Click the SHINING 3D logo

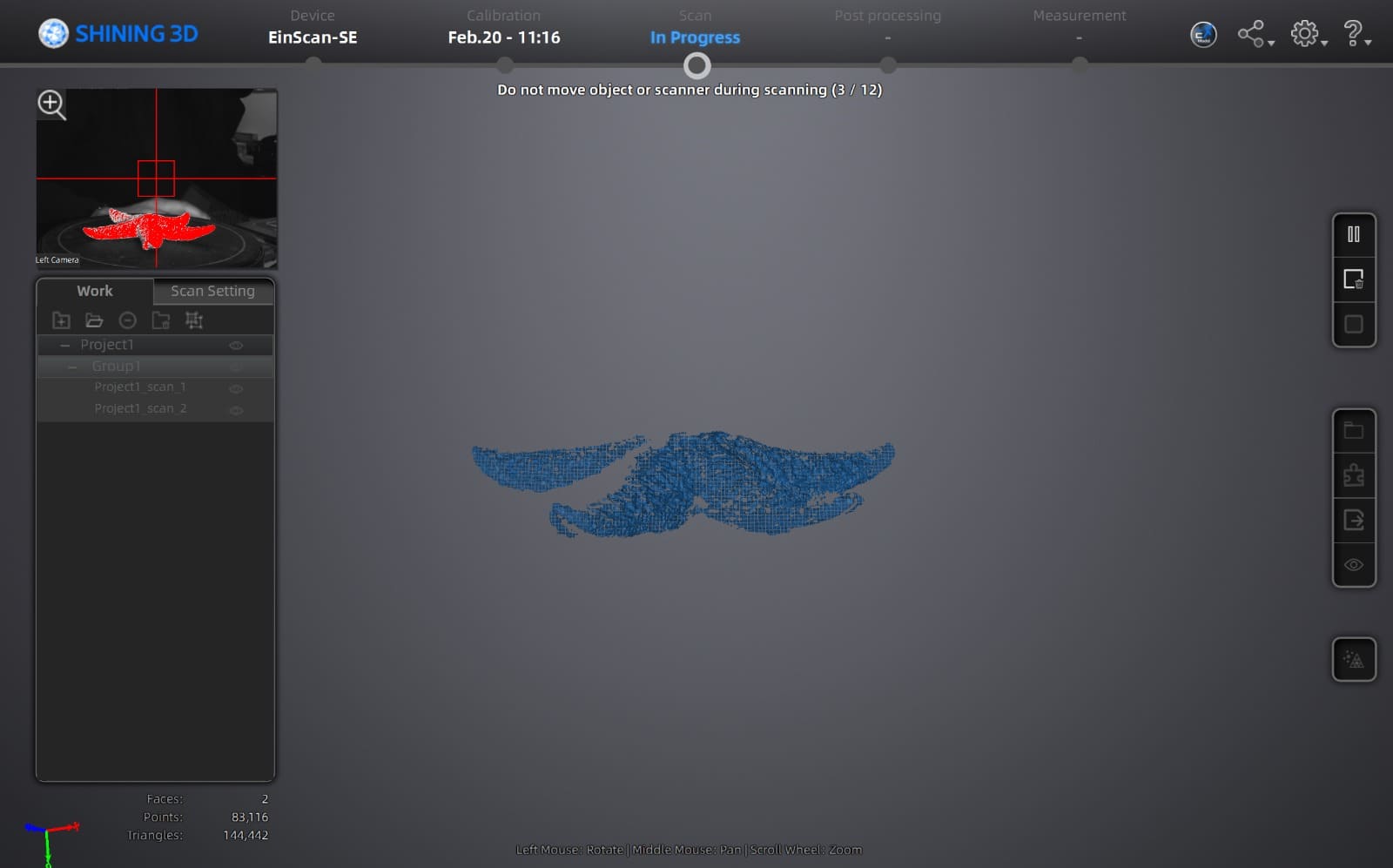(118, 34)
